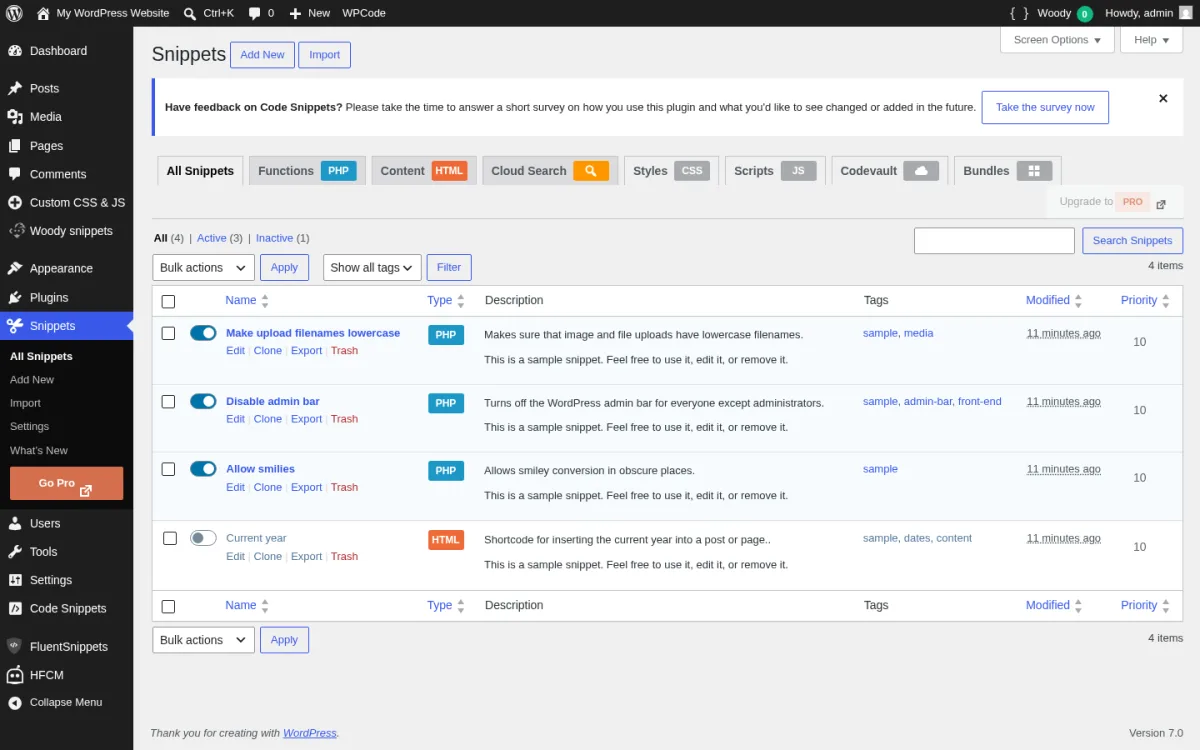
Task: Click Take the survey now
Action: click(1045, 107)
